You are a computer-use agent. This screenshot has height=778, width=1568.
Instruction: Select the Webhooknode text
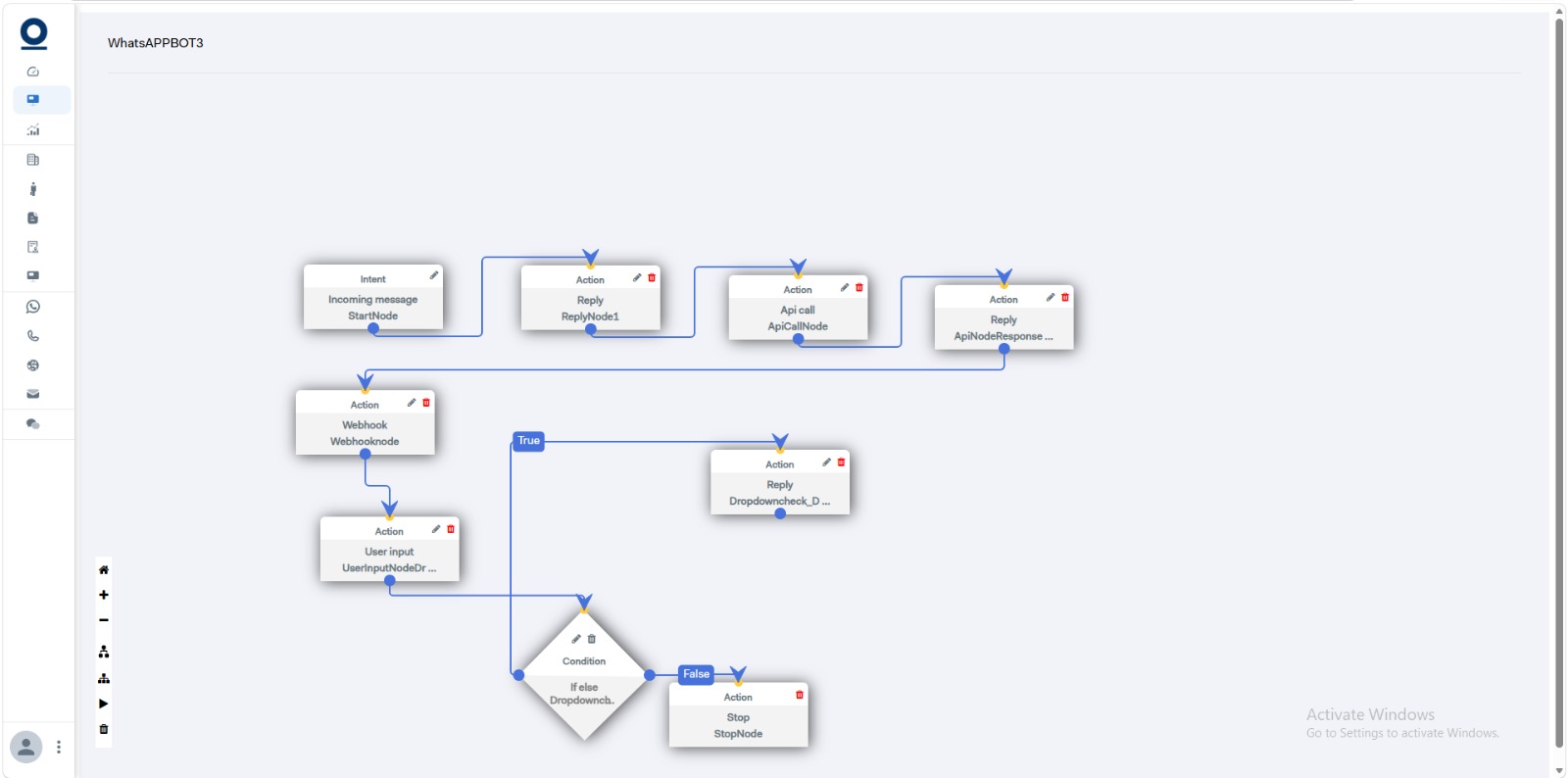coord(365,441)
